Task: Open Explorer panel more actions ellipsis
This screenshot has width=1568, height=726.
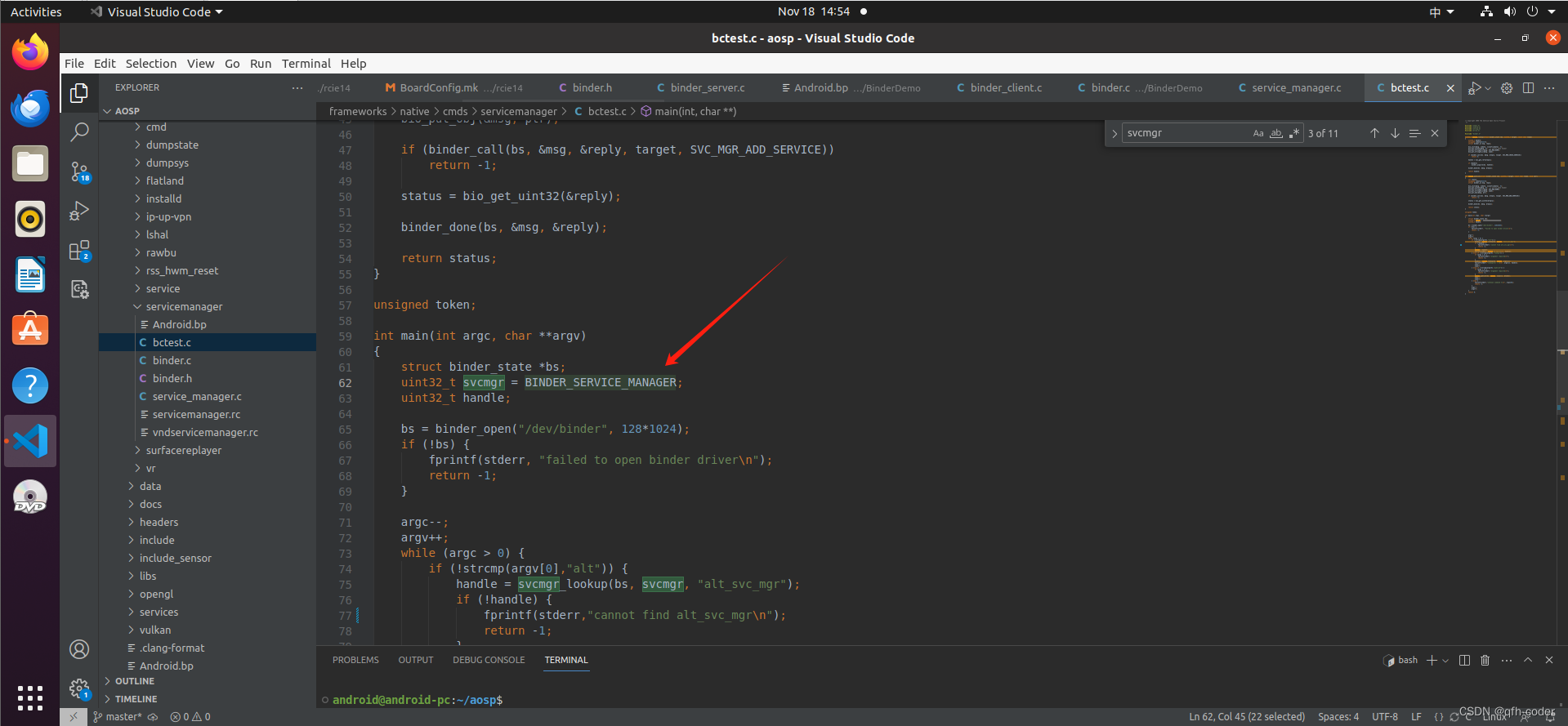Action: pyautogui.click(x=297, y=88)
